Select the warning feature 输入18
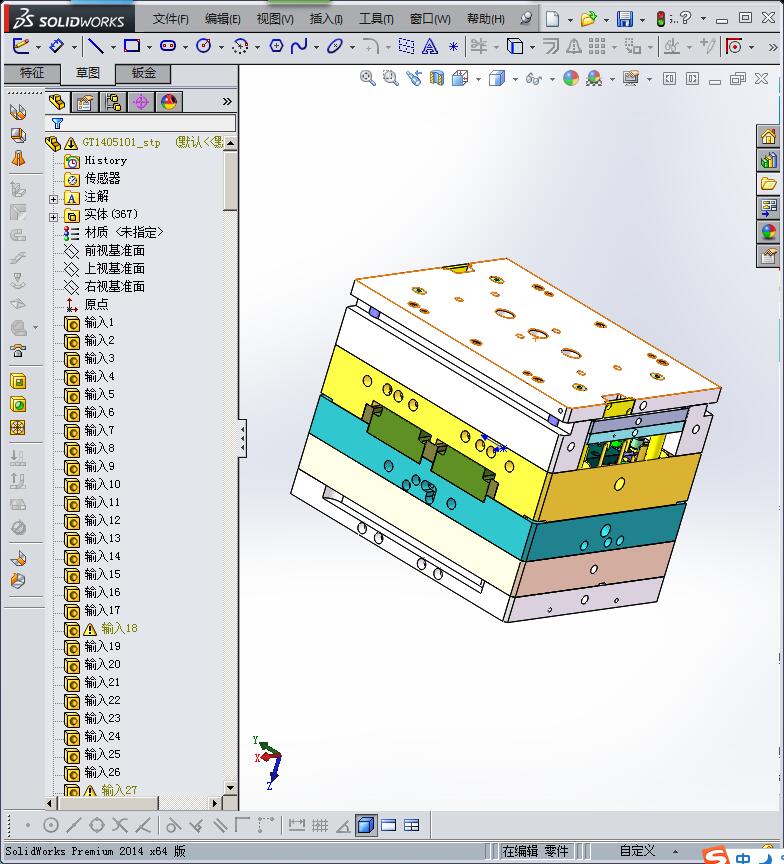 coord(119,628)
